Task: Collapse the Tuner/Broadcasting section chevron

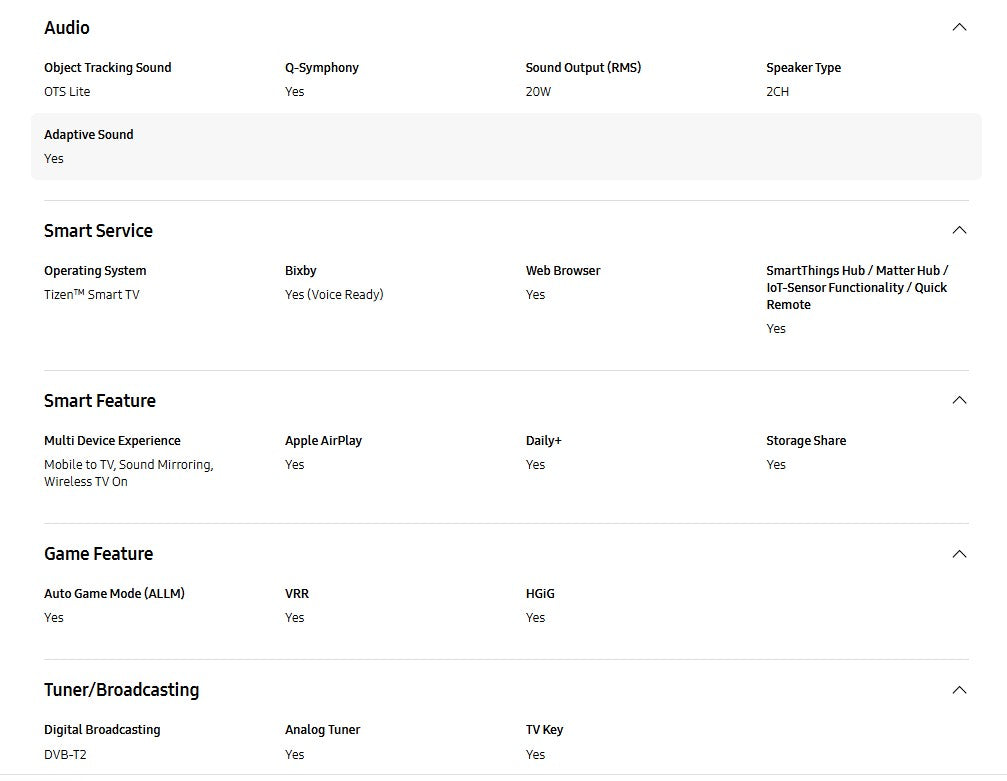Action: pos(960,690)
